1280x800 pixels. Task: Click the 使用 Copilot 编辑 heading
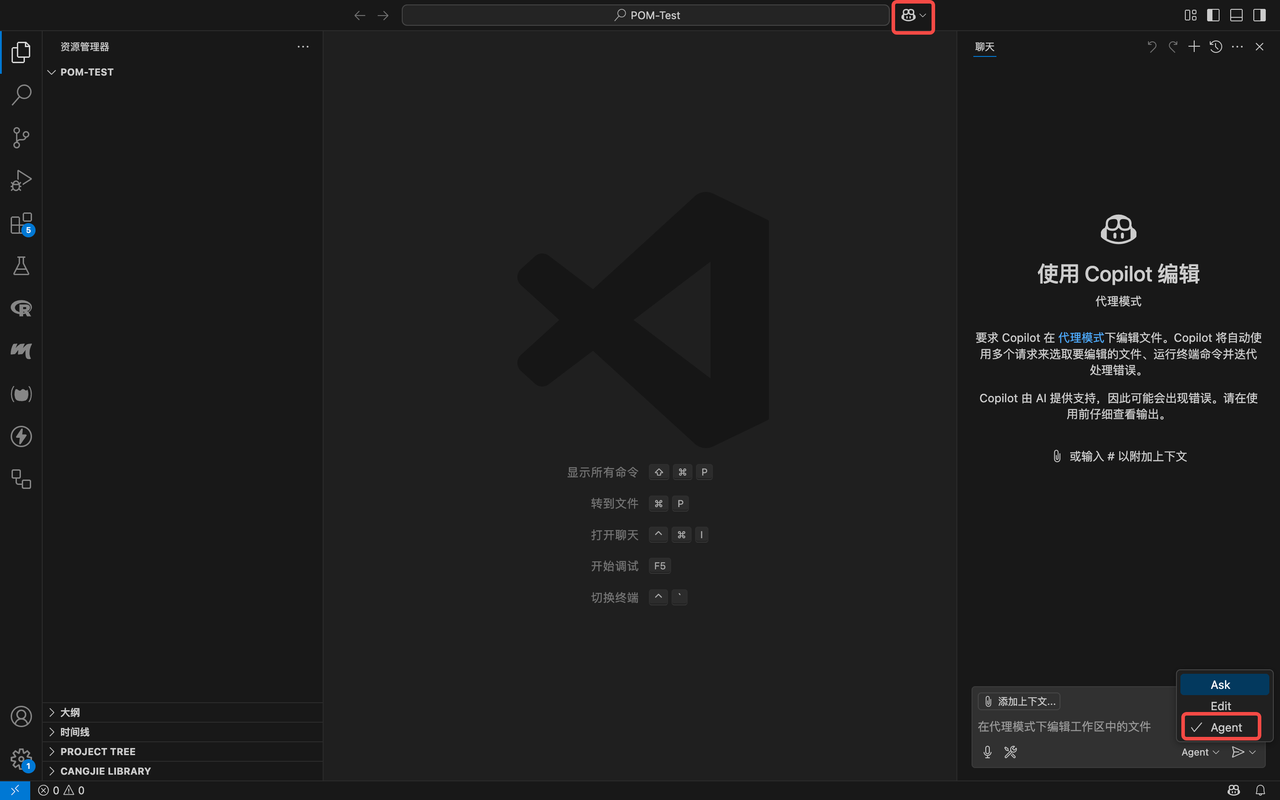pyautogui.click(x=1118, y=274)
